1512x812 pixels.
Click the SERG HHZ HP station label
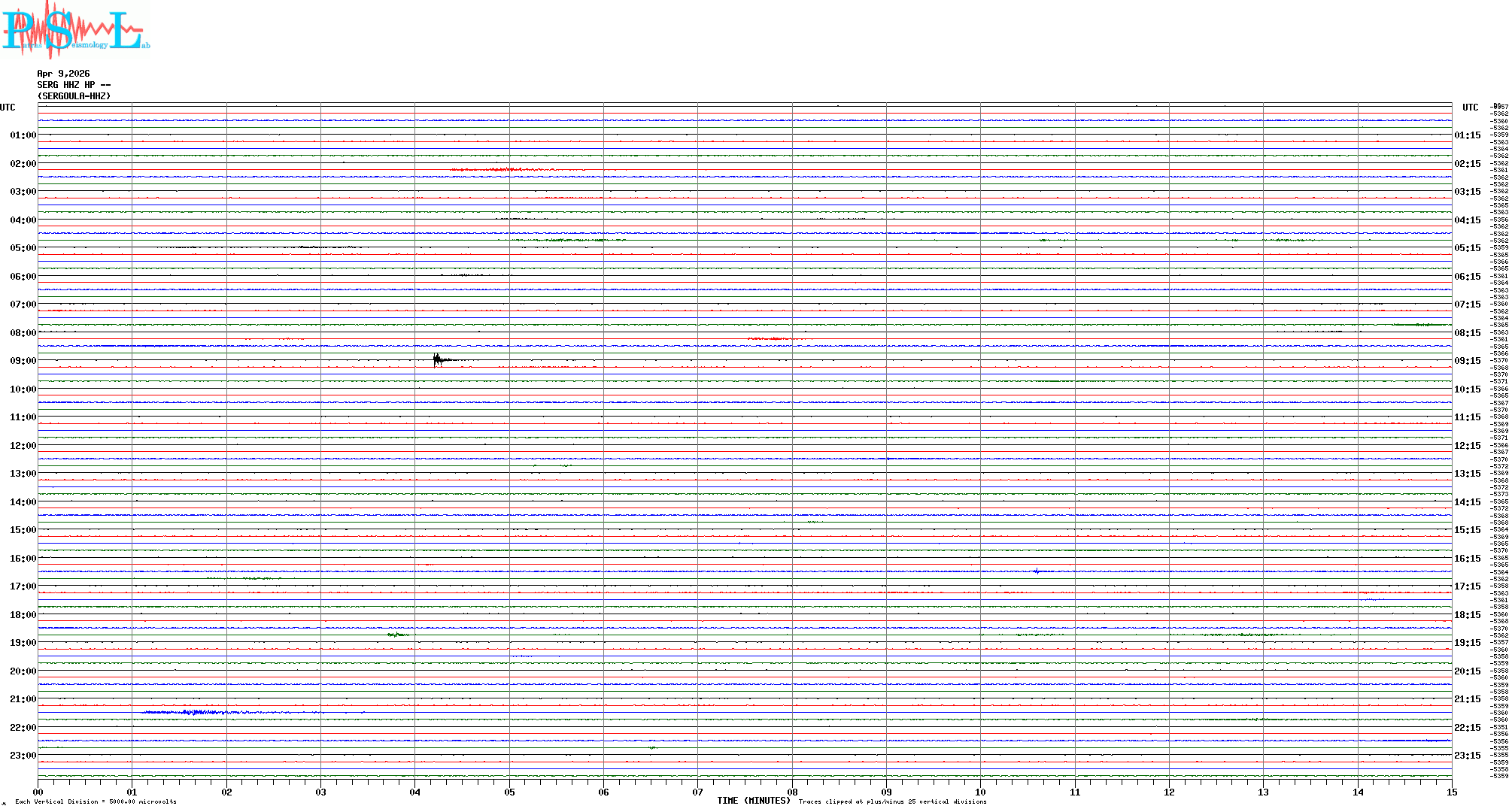[74, 85]
